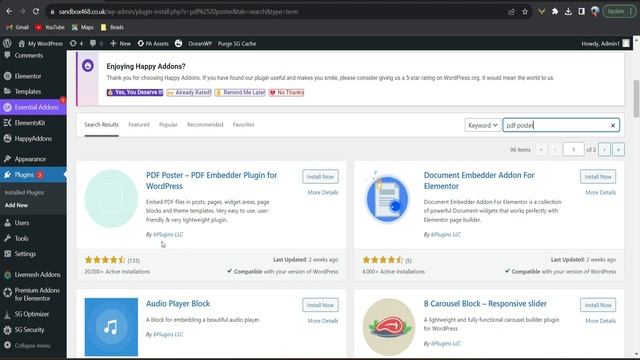The width and height of the screenshot is (640, 360).
Task: Reload the page with the refresh icon
Action: [x=36, y=11]
